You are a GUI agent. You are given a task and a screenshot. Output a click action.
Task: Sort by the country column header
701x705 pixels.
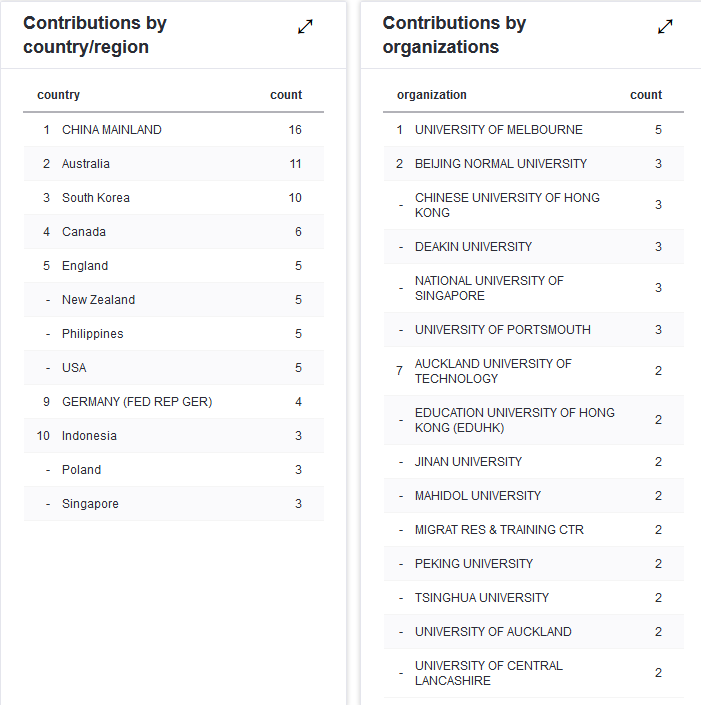(59, 95)
